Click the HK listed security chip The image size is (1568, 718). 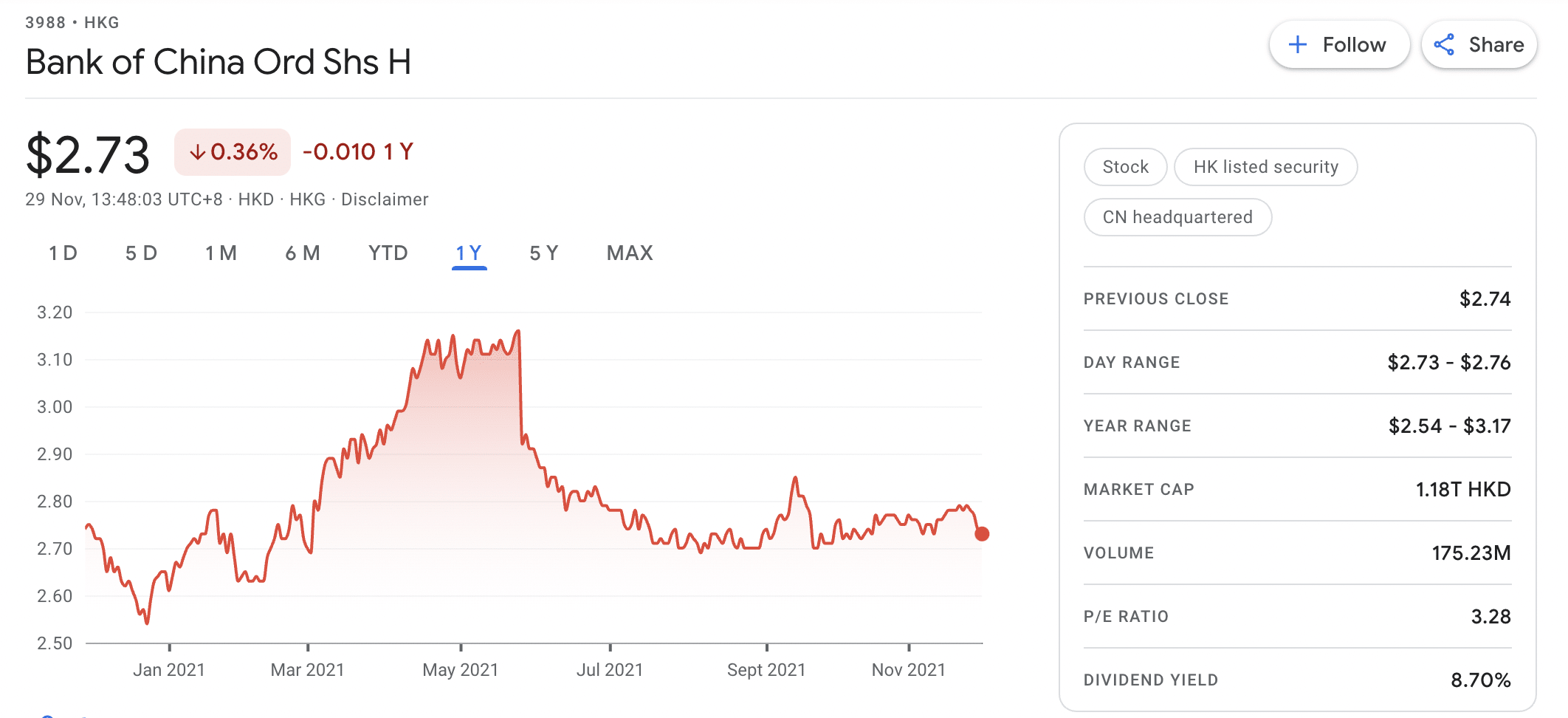pyautogui.click(x=1265, y=167)
